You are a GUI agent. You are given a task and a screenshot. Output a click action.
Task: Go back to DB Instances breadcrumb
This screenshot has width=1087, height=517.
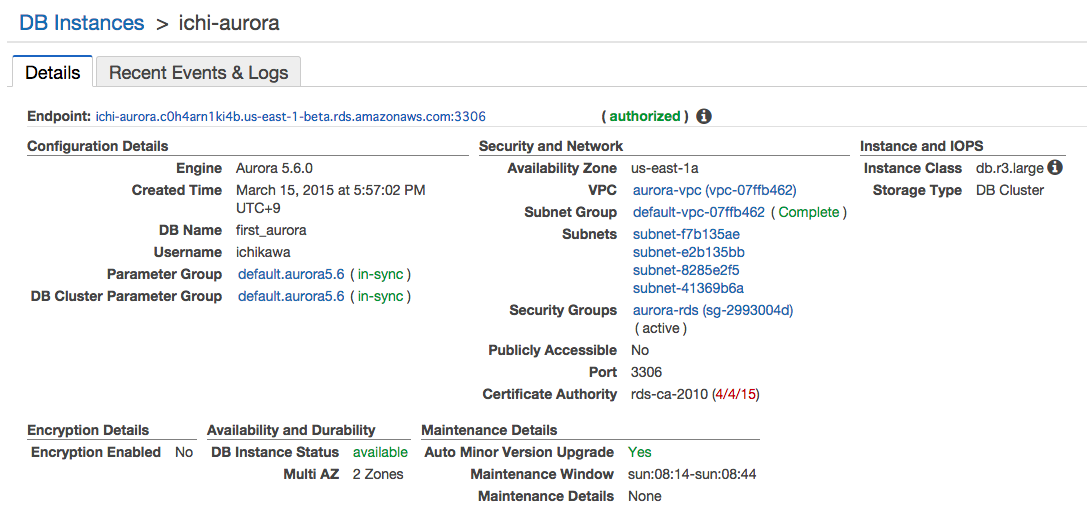click(82, 22)
